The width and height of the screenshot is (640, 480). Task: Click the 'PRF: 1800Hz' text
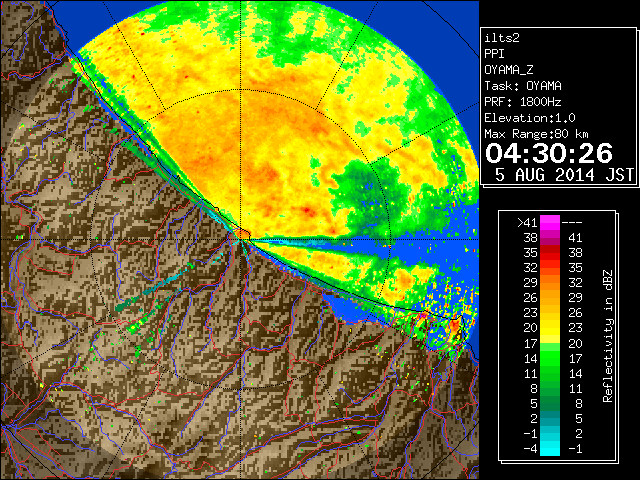pyautogui.click(x=523, y=102)
